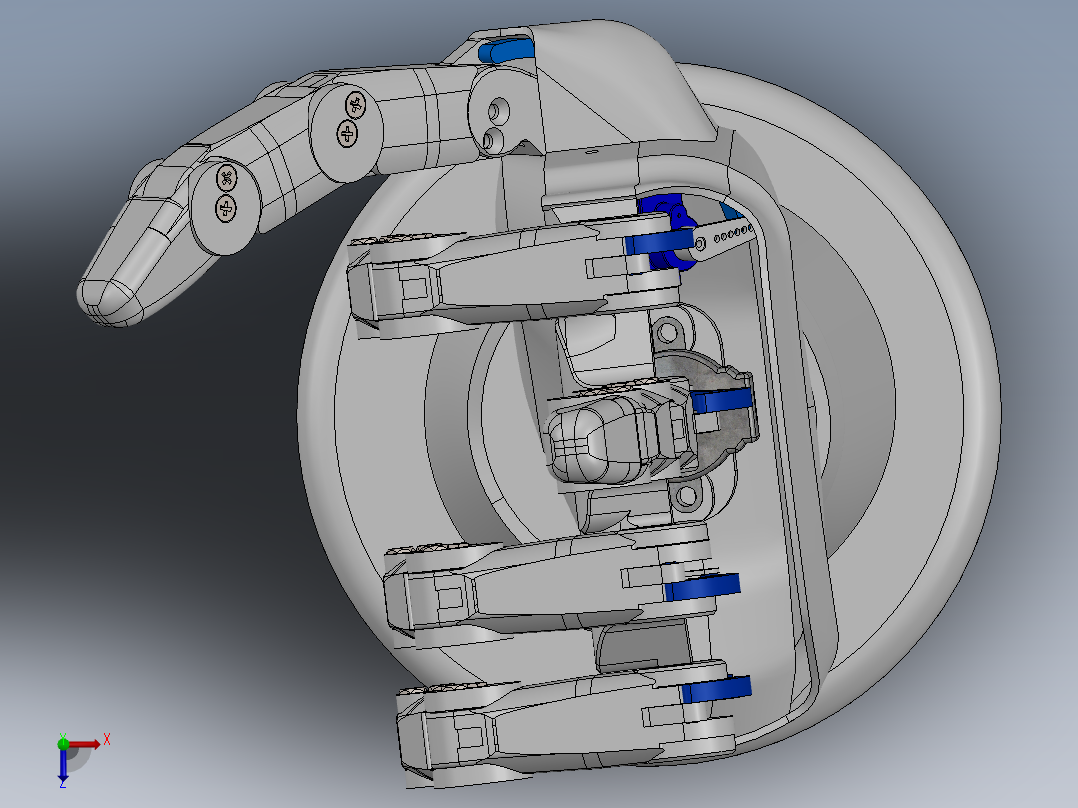Select the blue pin on the short center finger
This screenshot has height=808, width=1078.
(720, 400)
